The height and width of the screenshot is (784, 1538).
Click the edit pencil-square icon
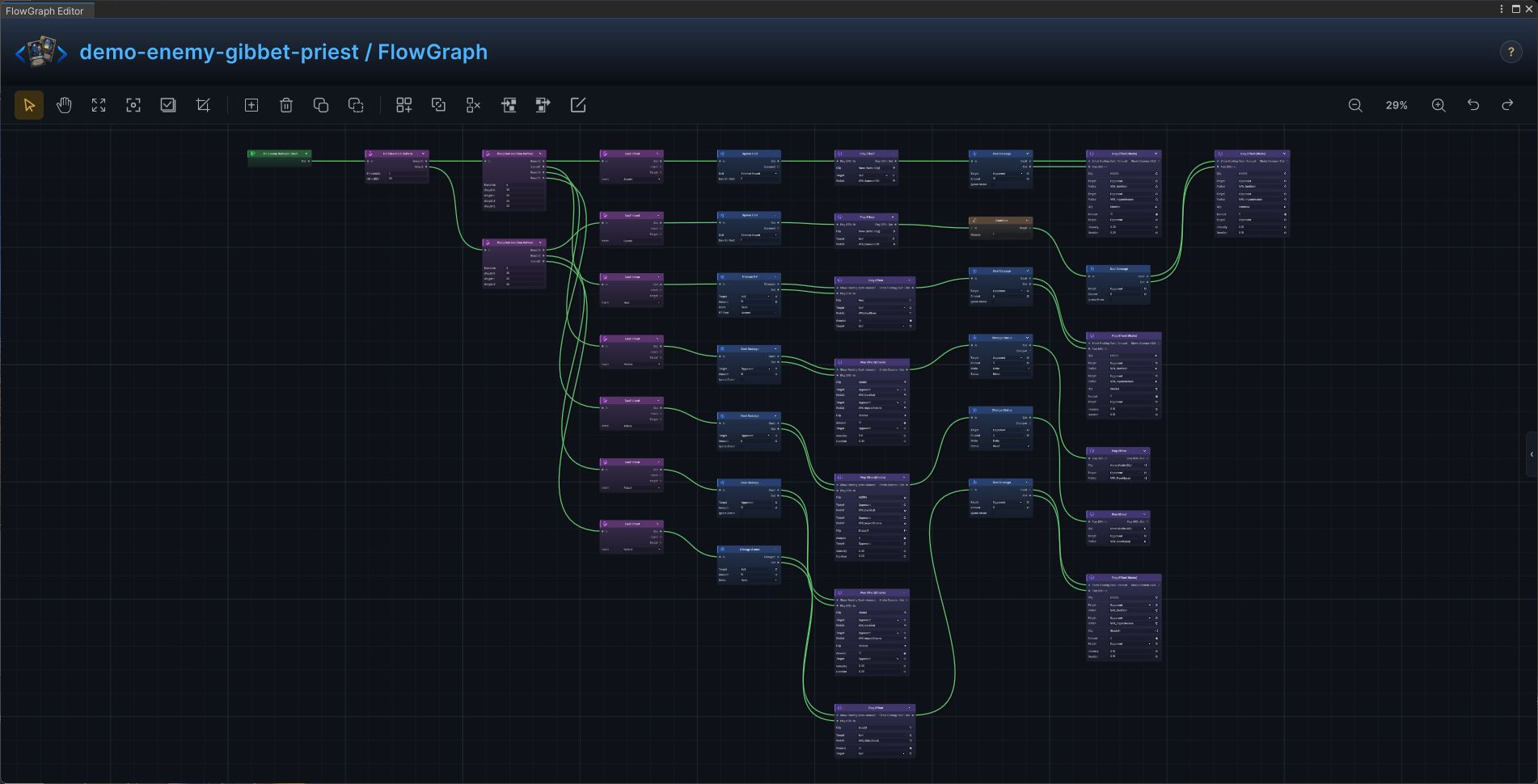click(x=578, y=105)
